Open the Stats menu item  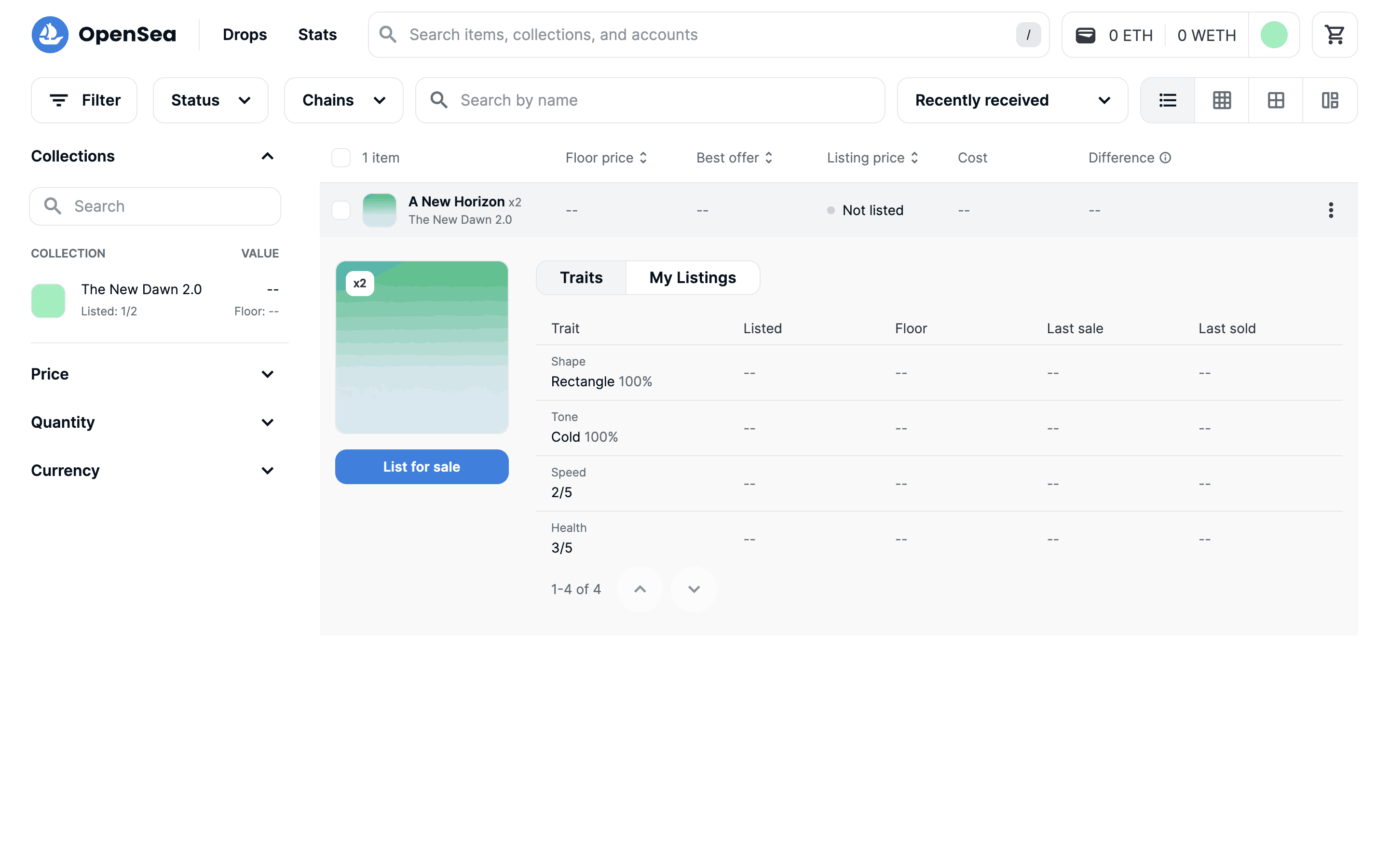click(317, 35)
